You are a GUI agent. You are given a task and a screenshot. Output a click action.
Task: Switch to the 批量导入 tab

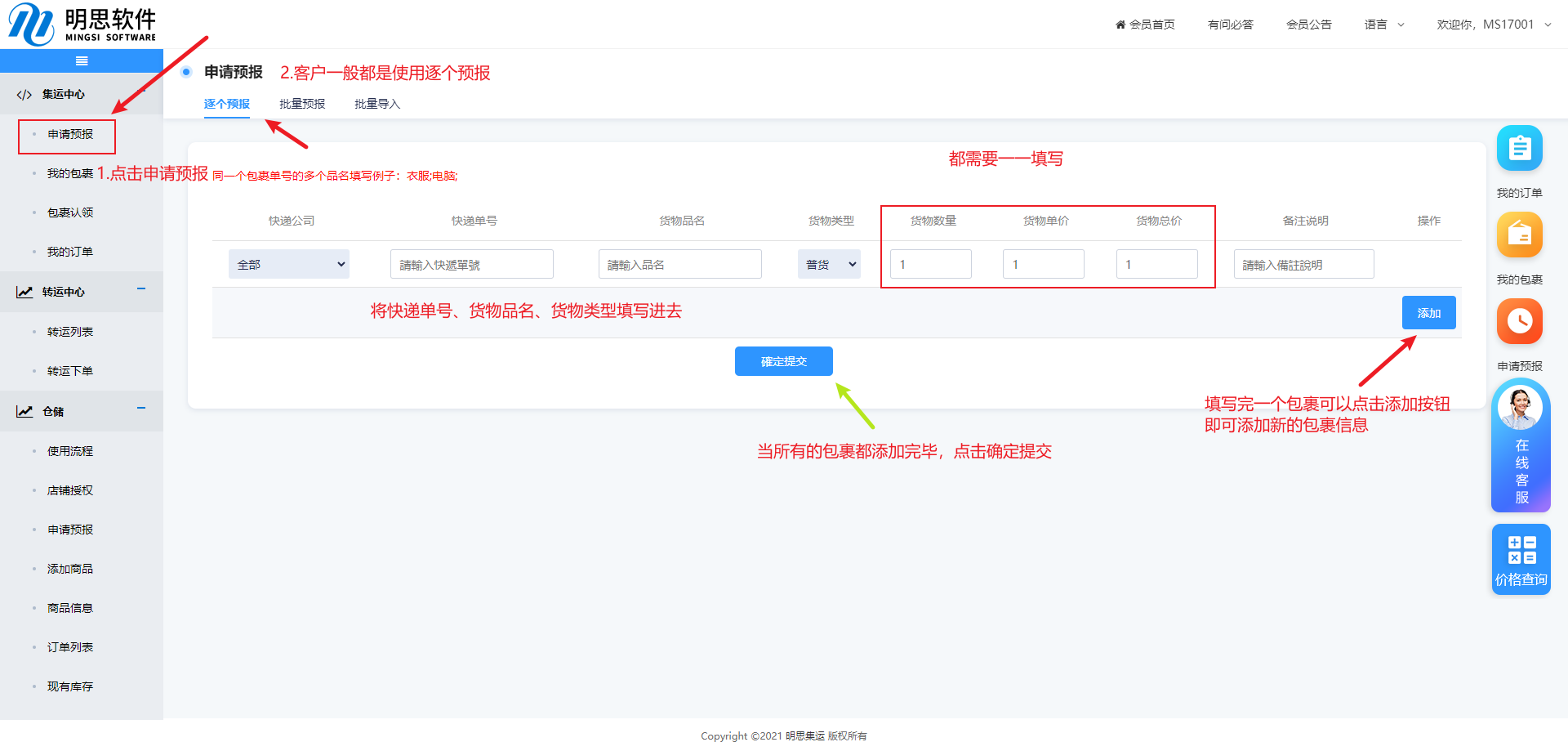pos(377,104)
